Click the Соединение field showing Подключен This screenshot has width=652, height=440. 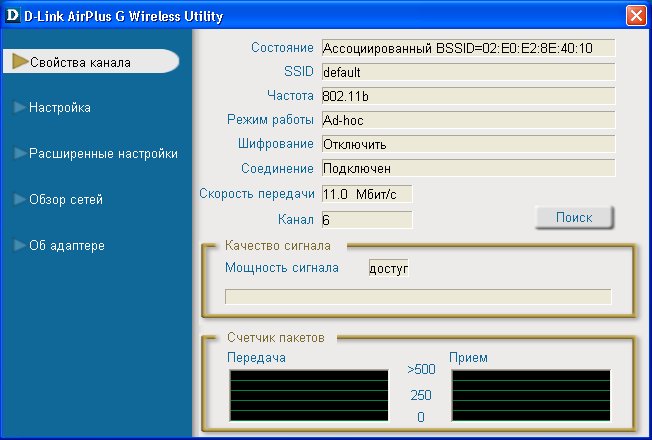click(x=468, y=168)
